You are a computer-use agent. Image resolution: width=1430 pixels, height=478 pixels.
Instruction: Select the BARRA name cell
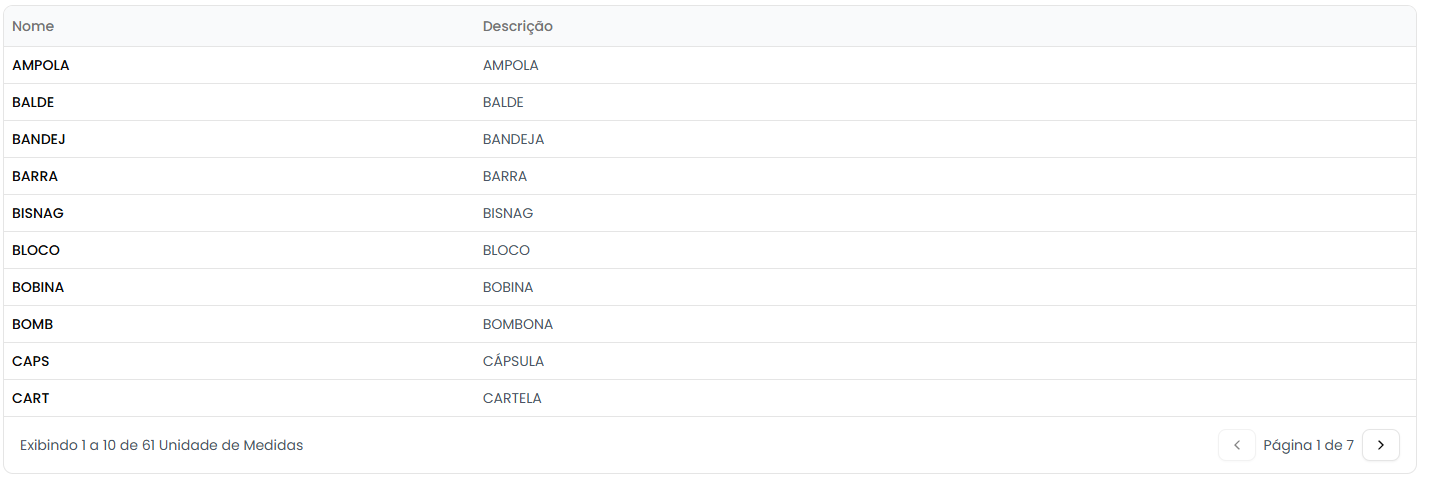[x=35, y=176]
